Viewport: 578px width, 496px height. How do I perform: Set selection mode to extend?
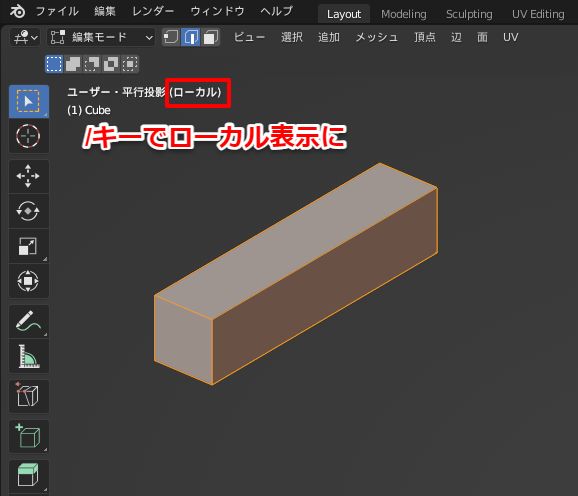(x=73, y=64)
